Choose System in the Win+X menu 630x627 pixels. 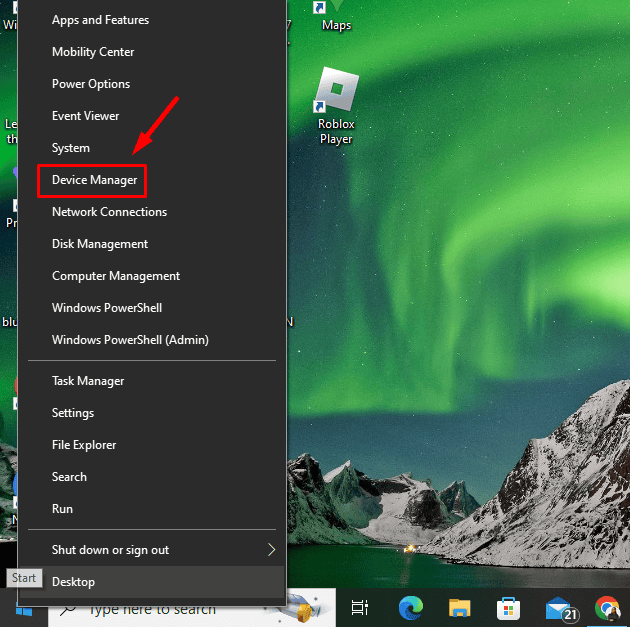(152, 148)
